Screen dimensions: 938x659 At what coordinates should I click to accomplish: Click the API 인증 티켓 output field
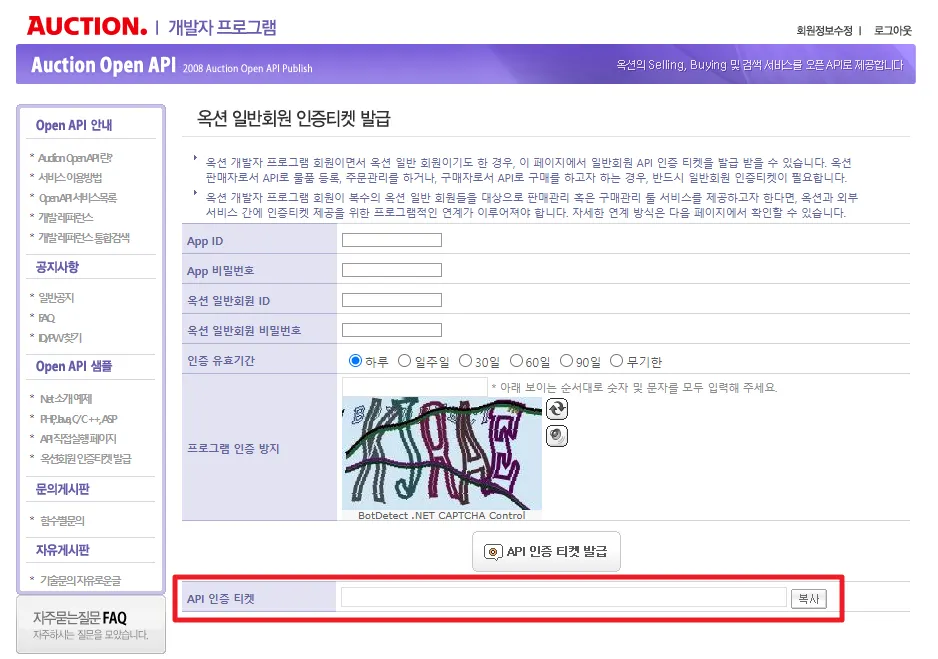564,597
